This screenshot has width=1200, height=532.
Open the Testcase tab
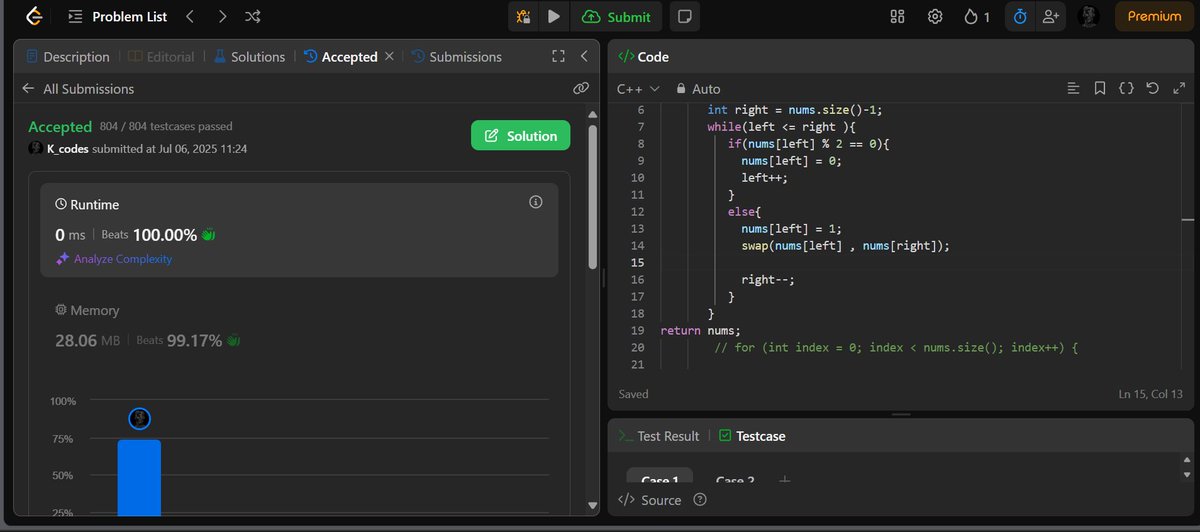click(x=752, y=436)
